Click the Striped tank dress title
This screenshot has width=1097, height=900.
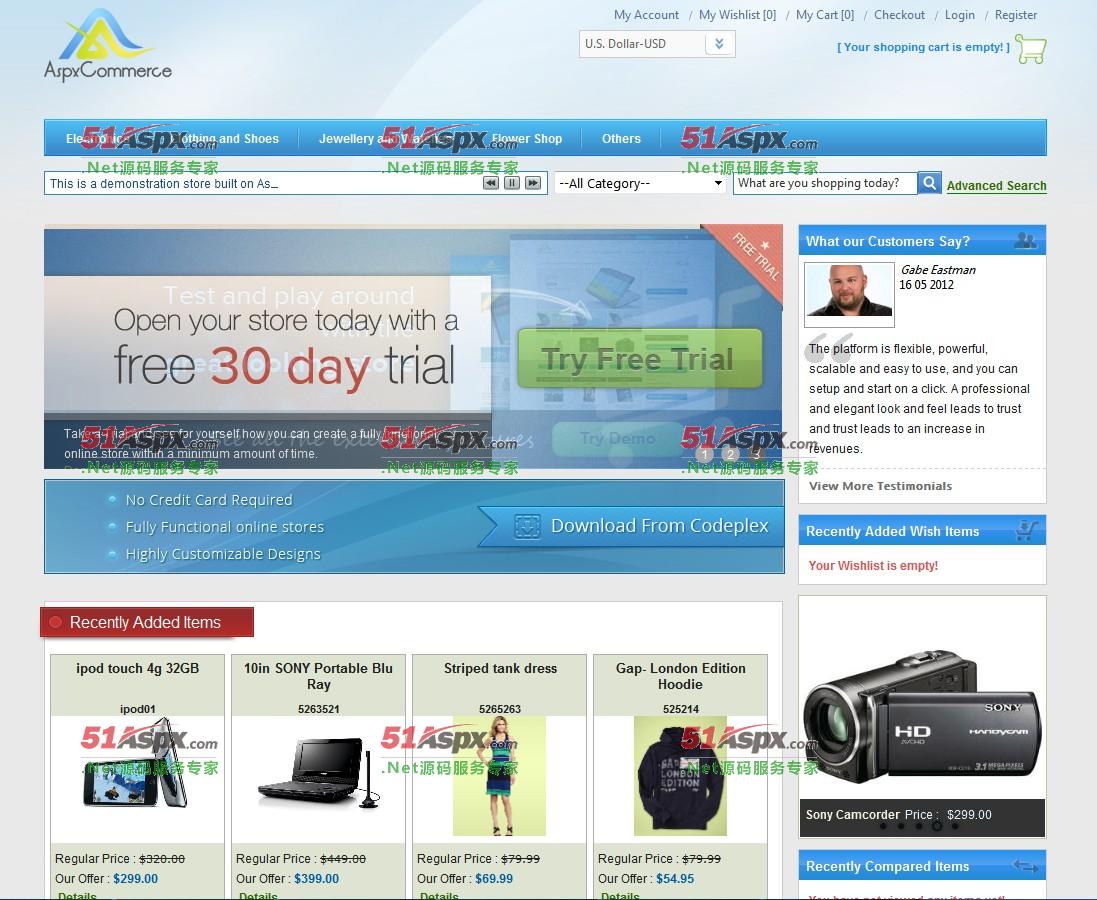tap(500, 668)
